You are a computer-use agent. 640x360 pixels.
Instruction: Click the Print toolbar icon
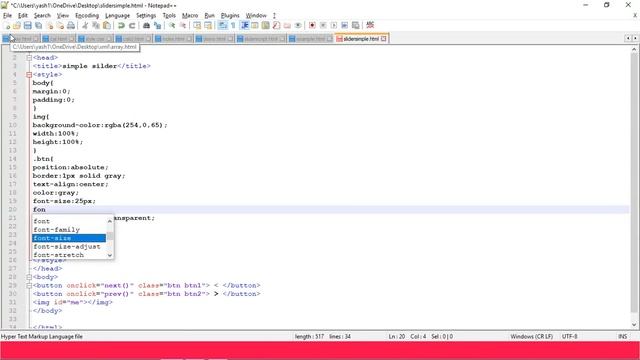[71, 25]
